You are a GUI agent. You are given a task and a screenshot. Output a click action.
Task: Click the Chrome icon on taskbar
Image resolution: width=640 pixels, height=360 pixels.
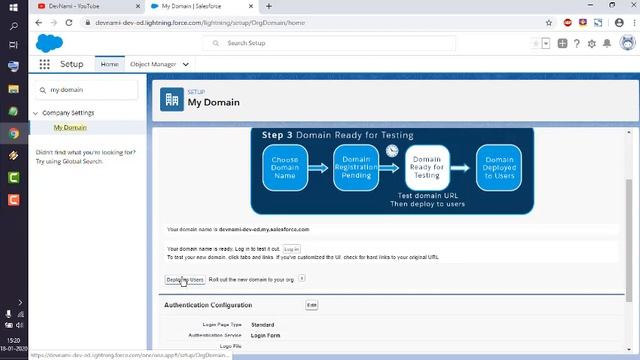(x=13, y=134)
